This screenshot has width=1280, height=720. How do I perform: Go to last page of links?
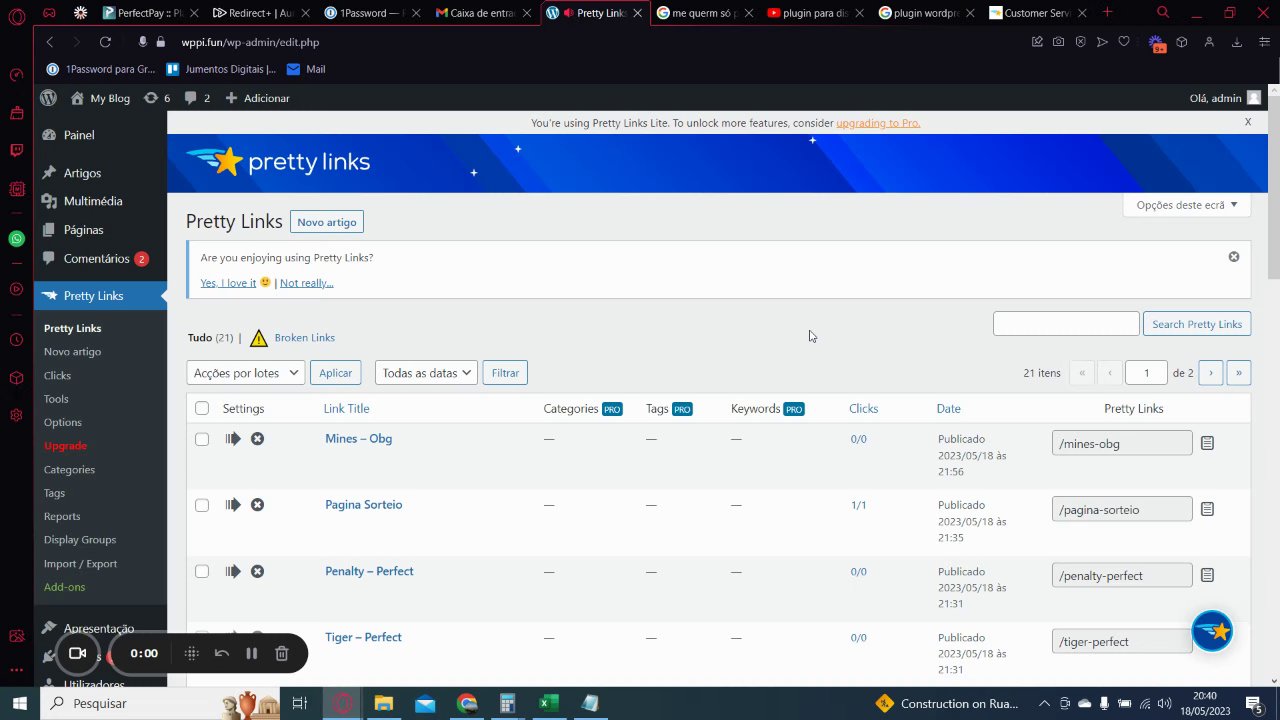pos(1238,373)
